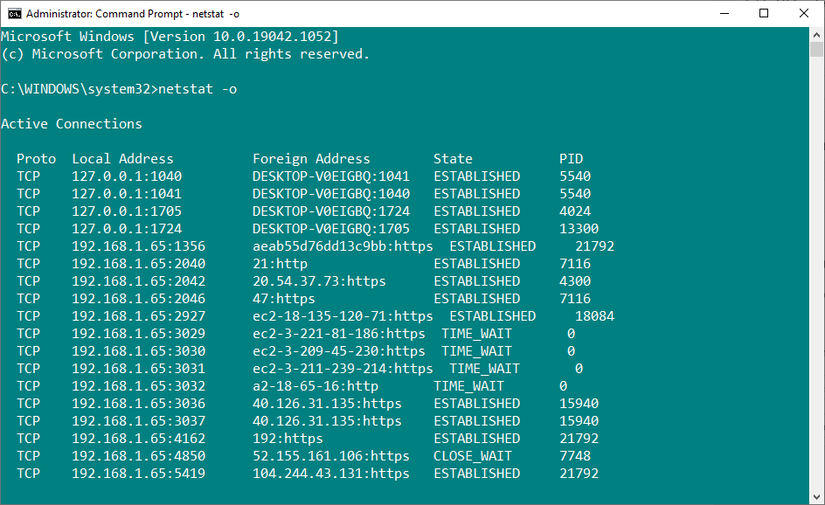
Task: Click foreign address aeab55d76dd13c9bb:https
Action: pyautogui.click(x=343, y=246)
